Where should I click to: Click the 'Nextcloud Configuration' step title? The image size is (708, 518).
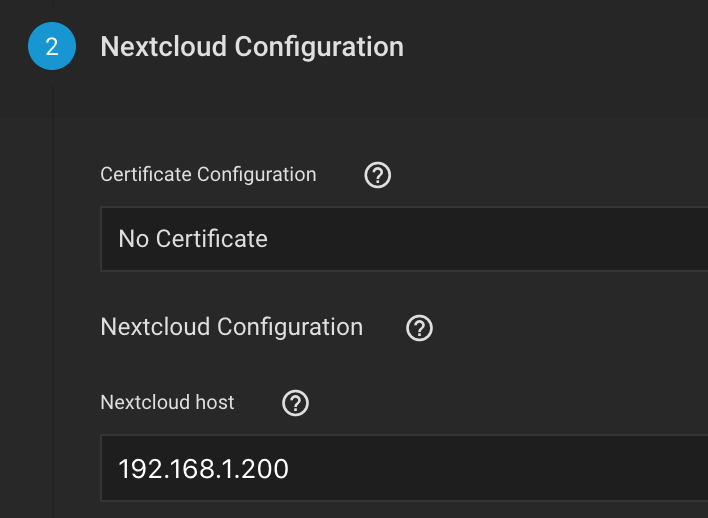tap(252, 47)
